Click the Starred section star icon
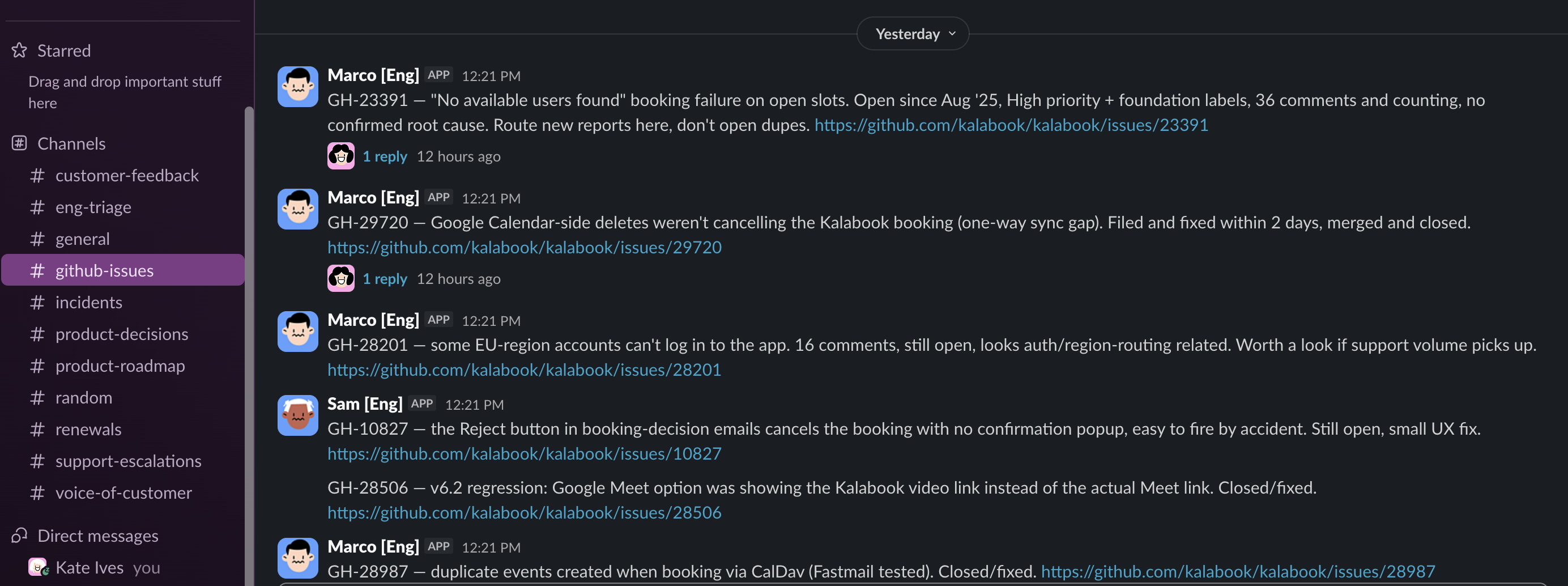1568x586 pixels. click(x=19, y=50)
